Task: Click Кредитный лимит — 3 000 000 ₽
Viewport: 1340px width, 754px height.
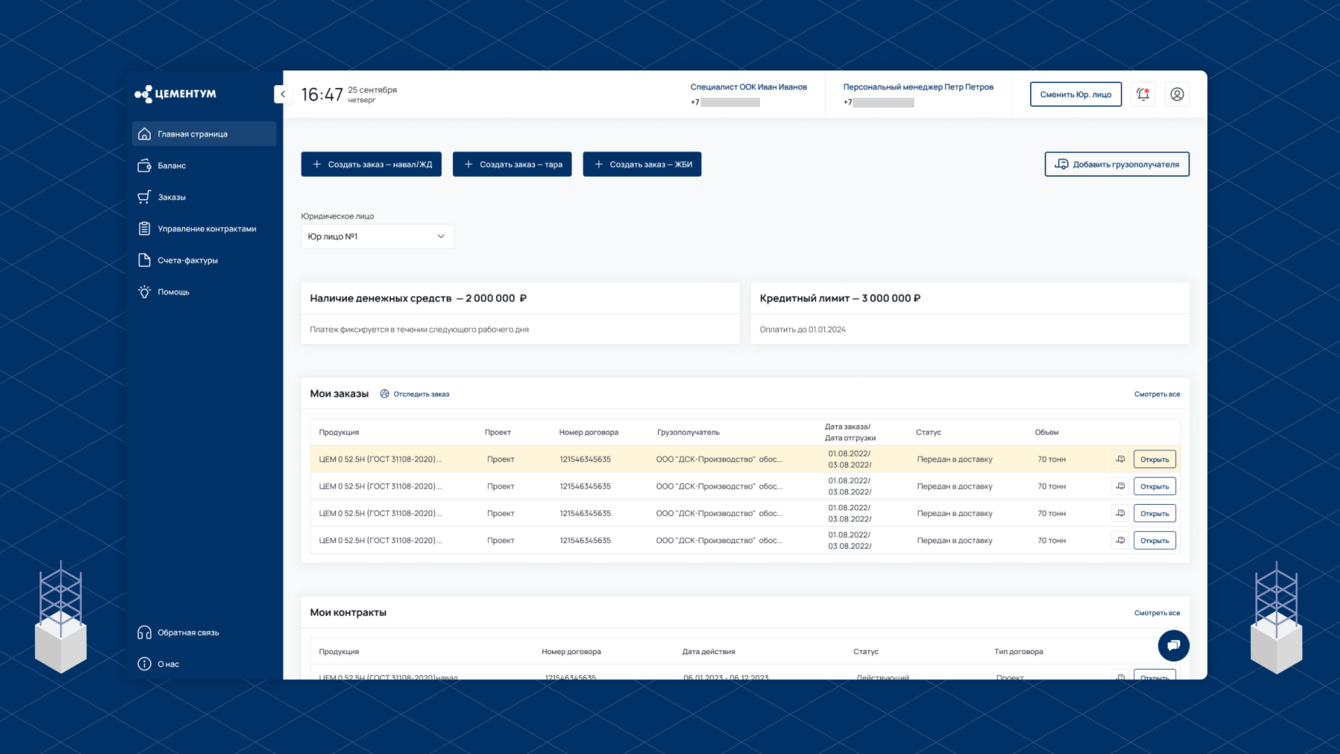Action: click(x=840, y=298)
